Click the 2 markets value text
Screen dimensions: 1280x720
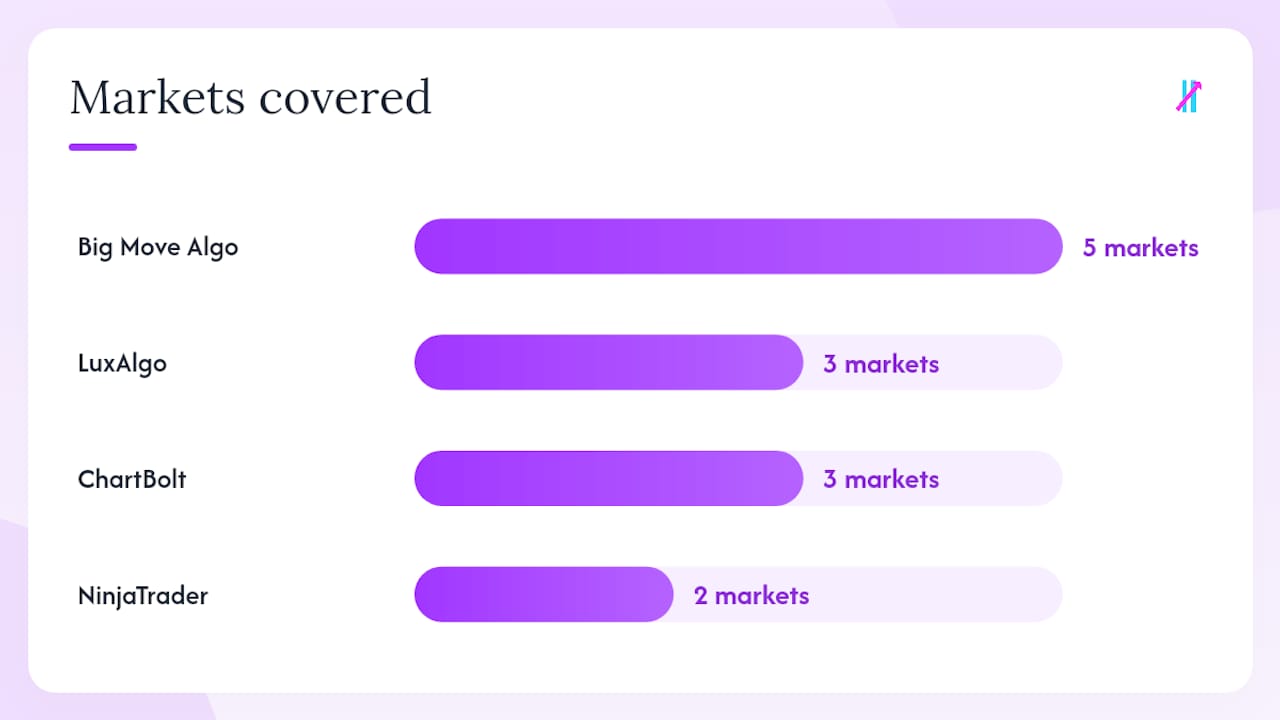751,596
